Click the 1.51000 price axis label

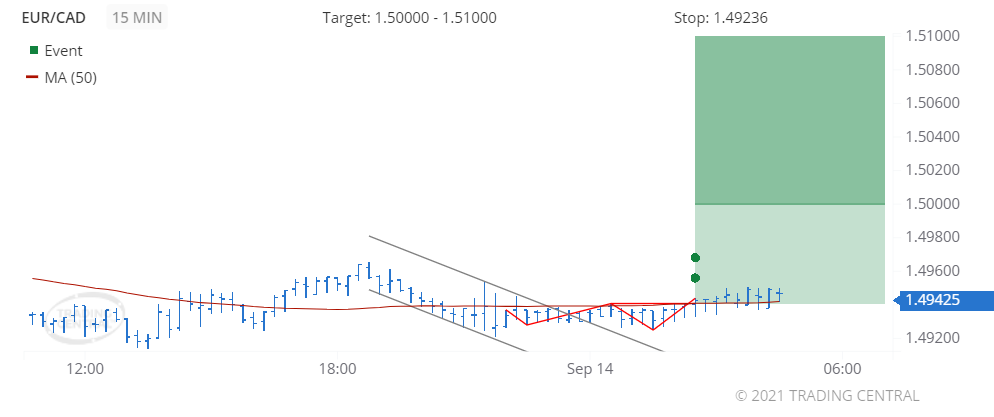[932, 36]
